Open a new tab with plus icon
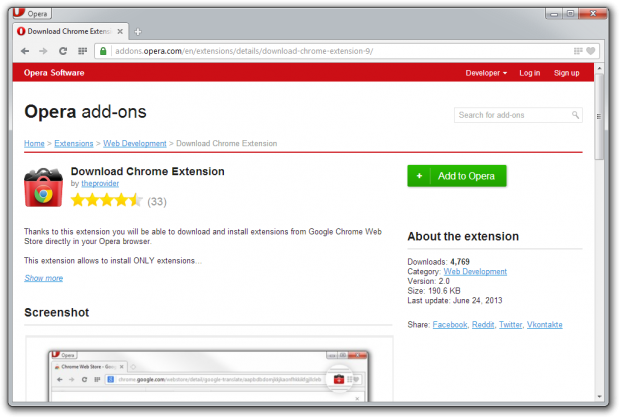 [138, 32]
